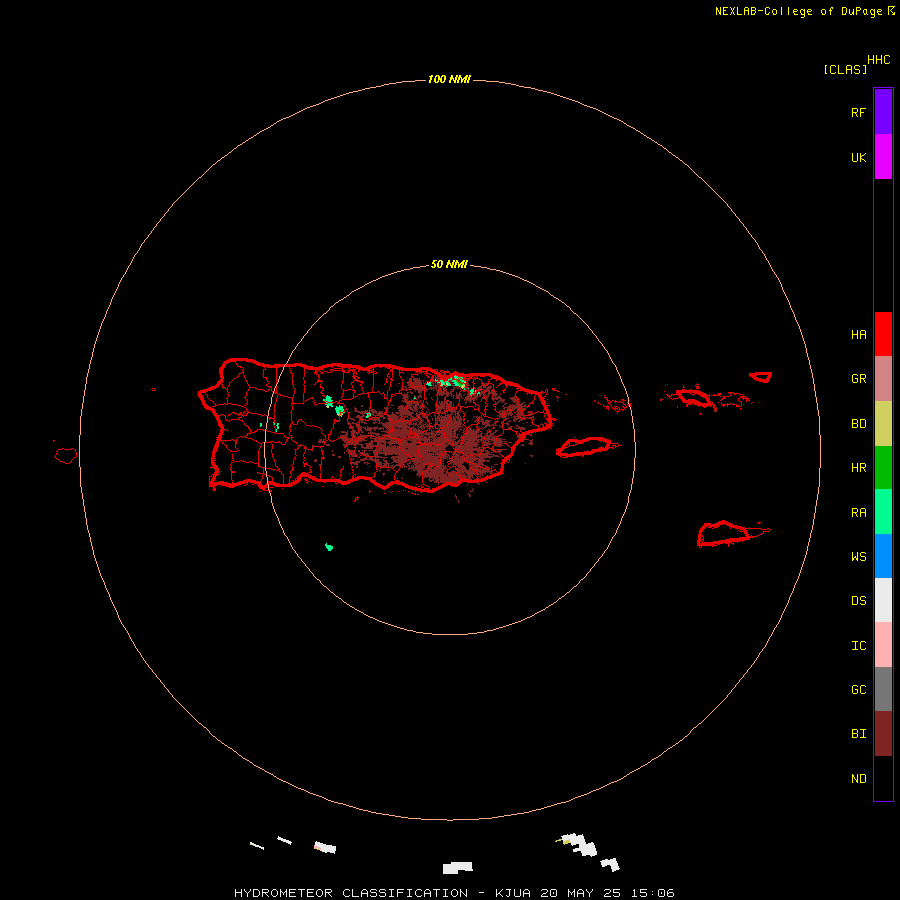Click the 'HHC' product code text
Viewport: 900px width, 900px height.
pos(878,60)
